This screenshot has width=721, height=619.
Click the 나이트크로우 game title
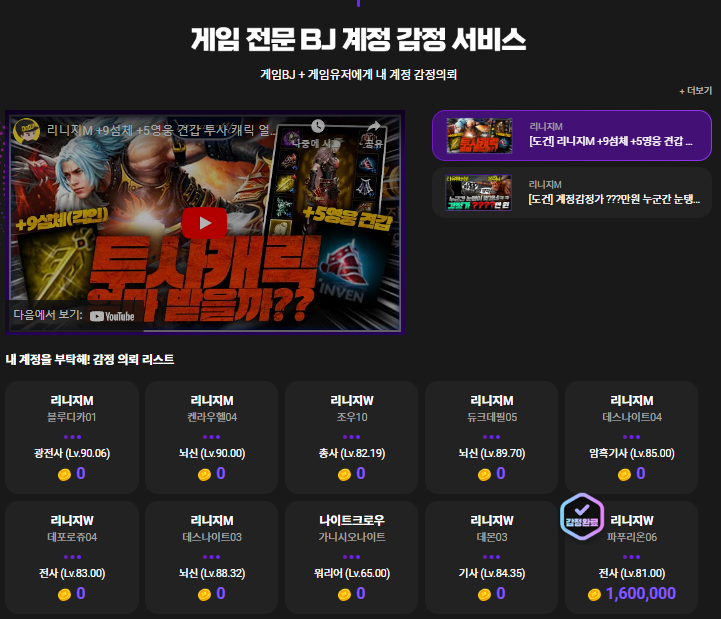tap(352, 521)
